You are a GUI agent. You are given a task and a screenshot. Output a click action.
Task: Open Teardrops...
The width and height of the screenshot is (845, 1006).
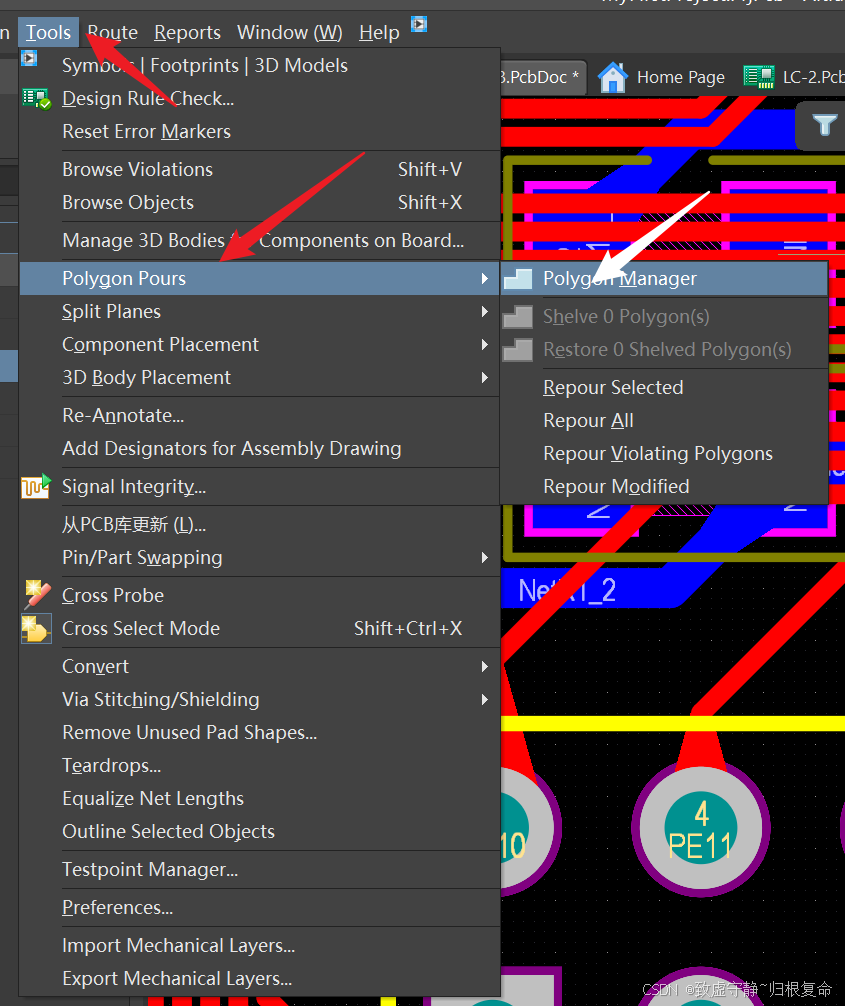click(260, 765)
